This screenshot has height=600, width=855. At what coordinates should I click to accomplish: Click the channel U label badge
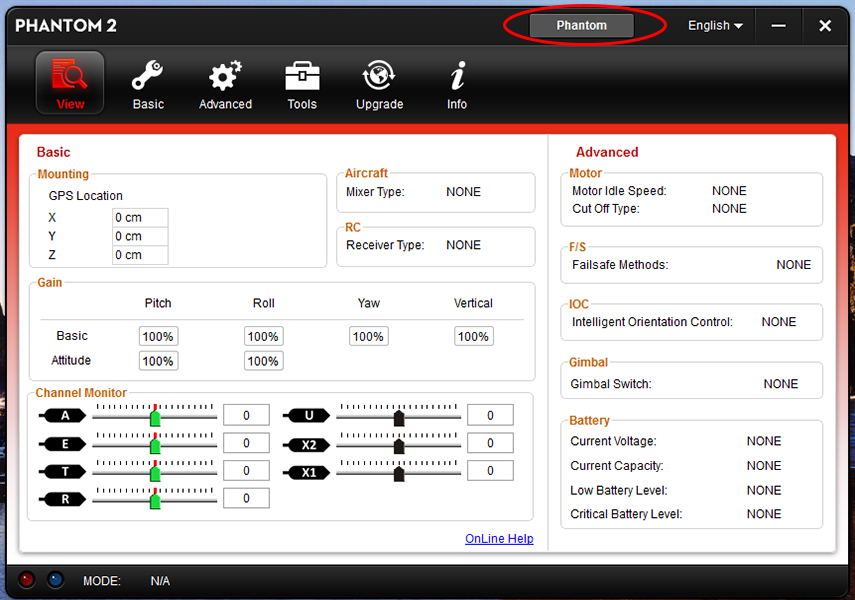[308, 416]
